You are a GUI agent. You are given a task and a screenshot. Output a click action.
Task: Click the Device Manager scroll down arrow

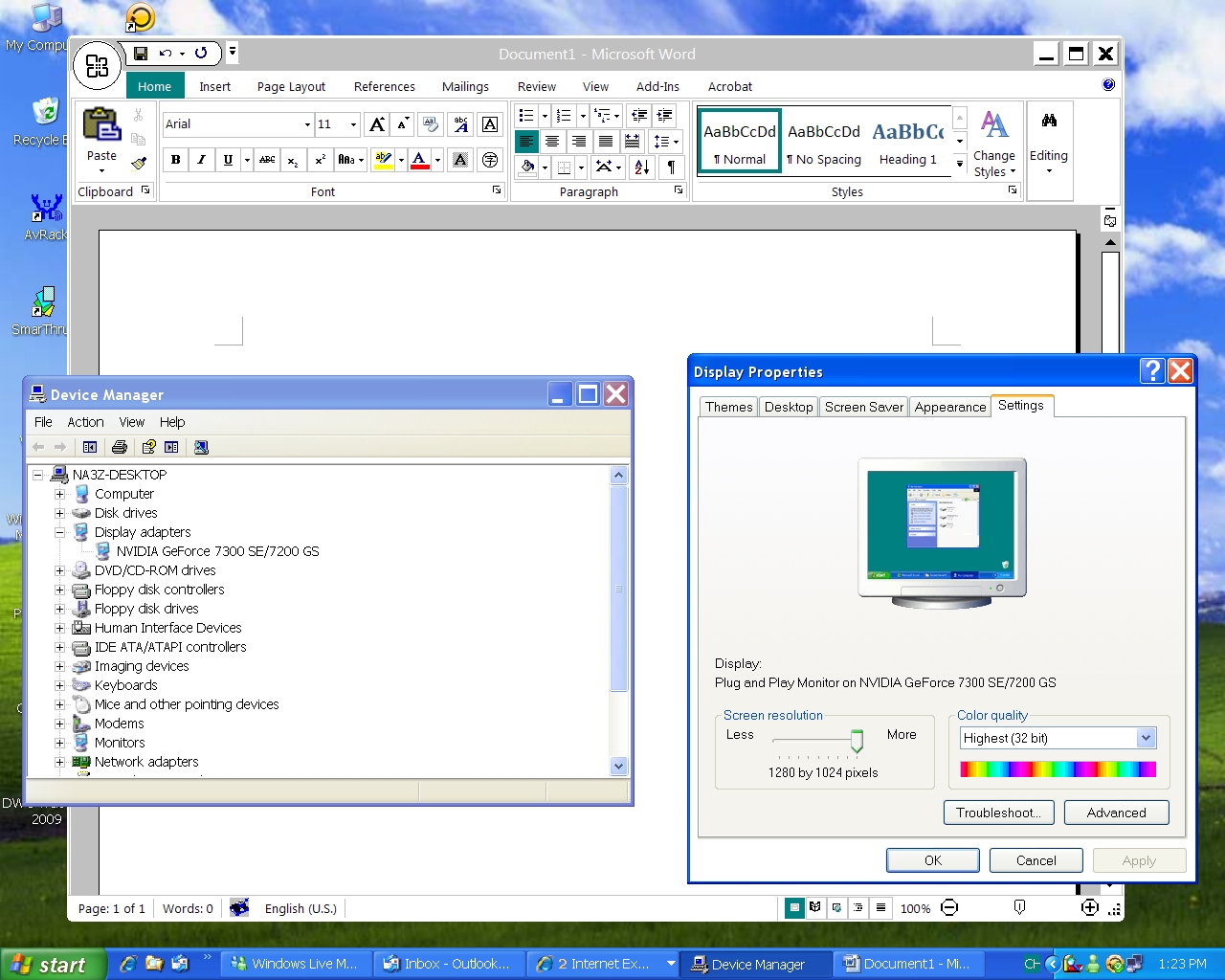click(618, 766)
